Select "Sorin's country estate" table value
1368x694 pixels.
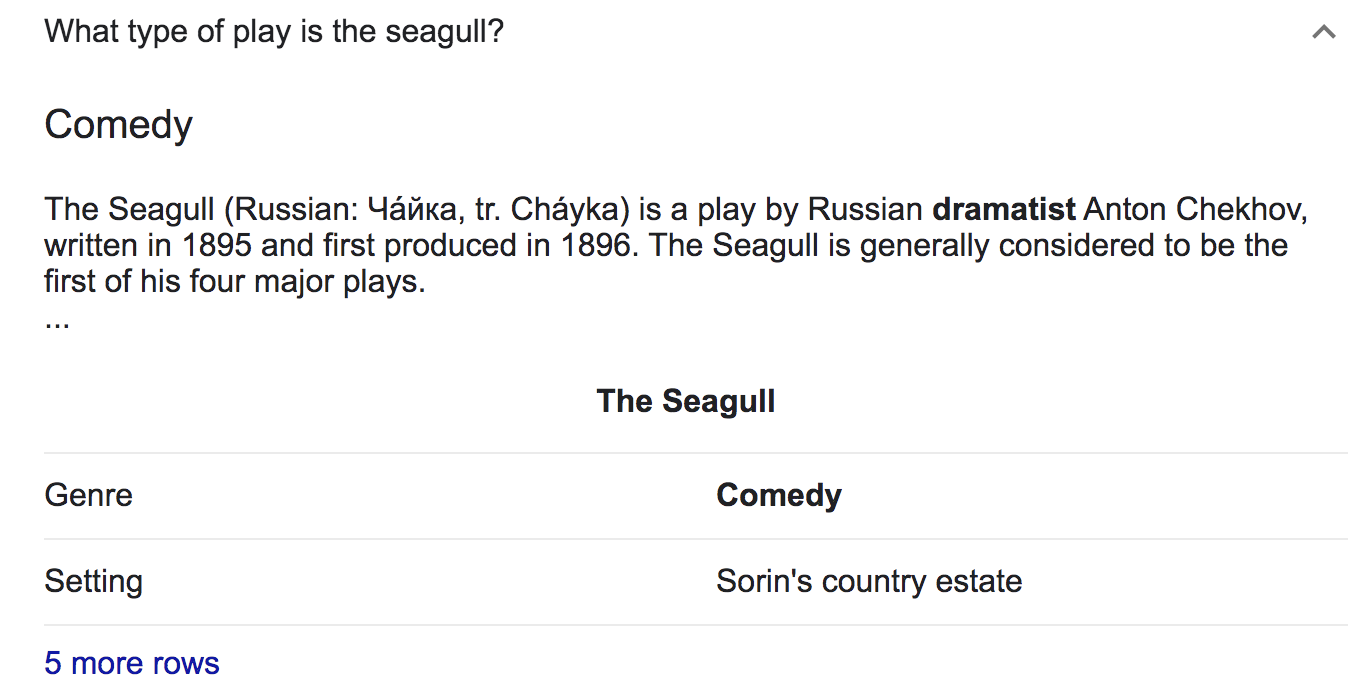tap(869, 581)
